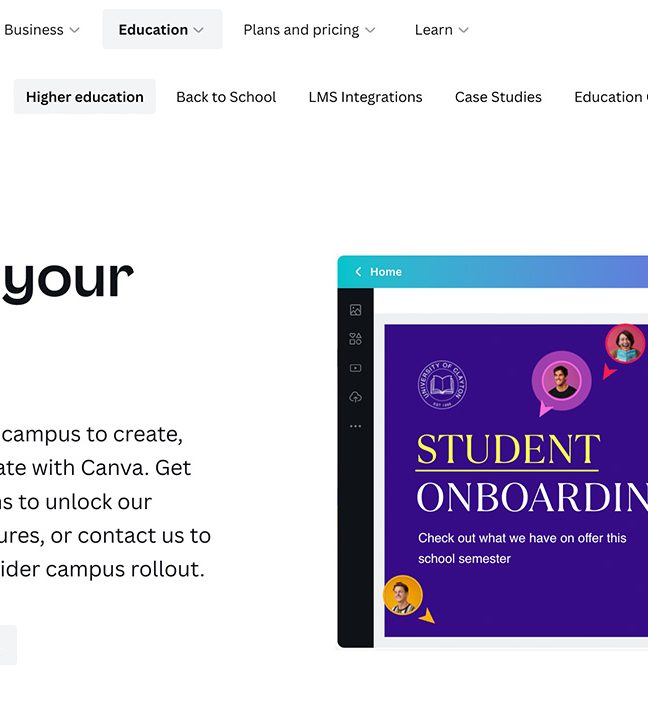The image size is (648, 720).
Task: Go to LMS Integrations tab
Action: pos(366,97)
